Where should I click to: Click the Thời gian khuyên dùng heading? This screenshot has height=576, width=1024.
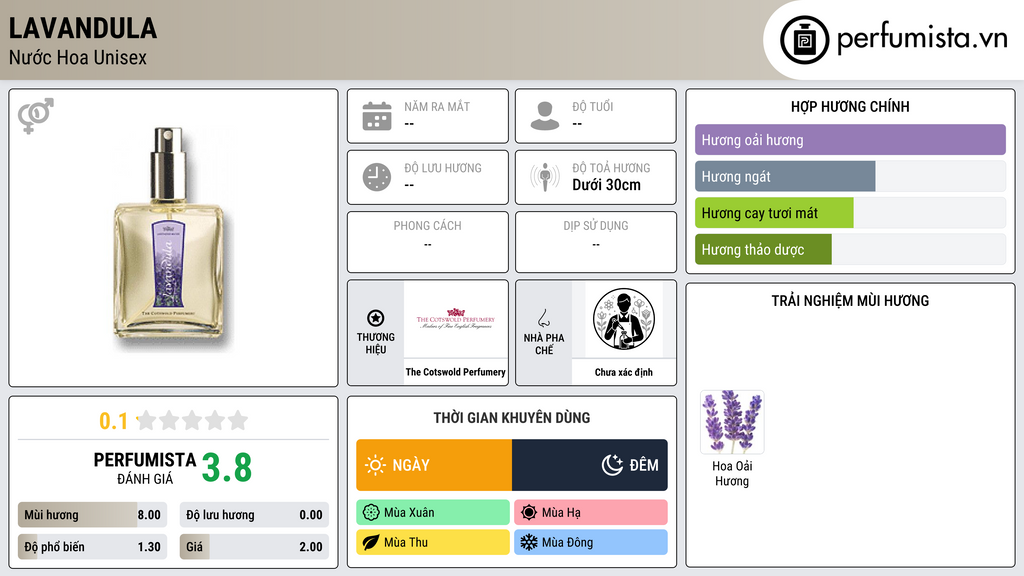(x=512, y=418)
